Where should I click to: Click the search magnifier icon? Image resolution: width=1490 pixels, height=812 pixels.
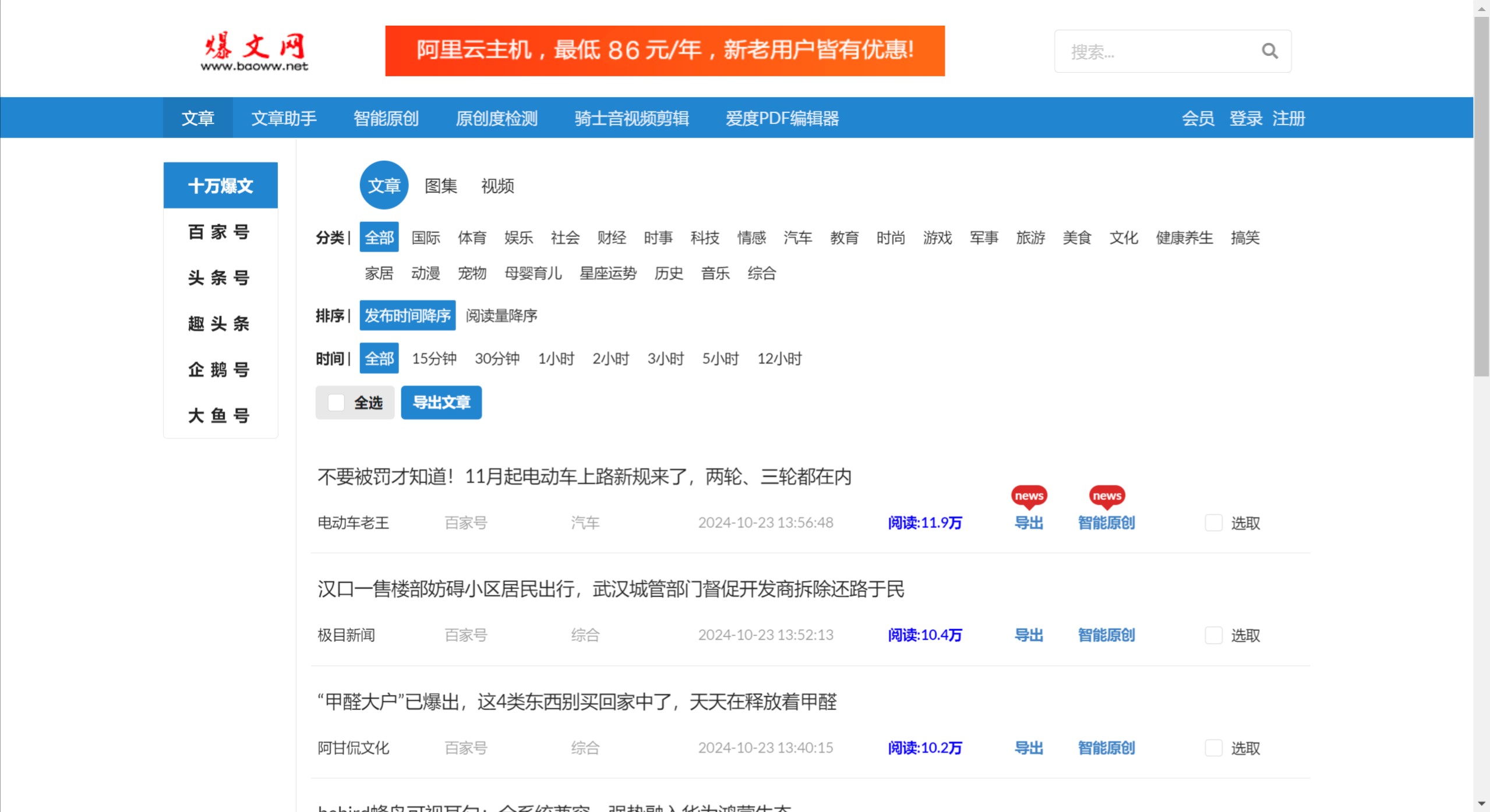tap(1270, 51)
